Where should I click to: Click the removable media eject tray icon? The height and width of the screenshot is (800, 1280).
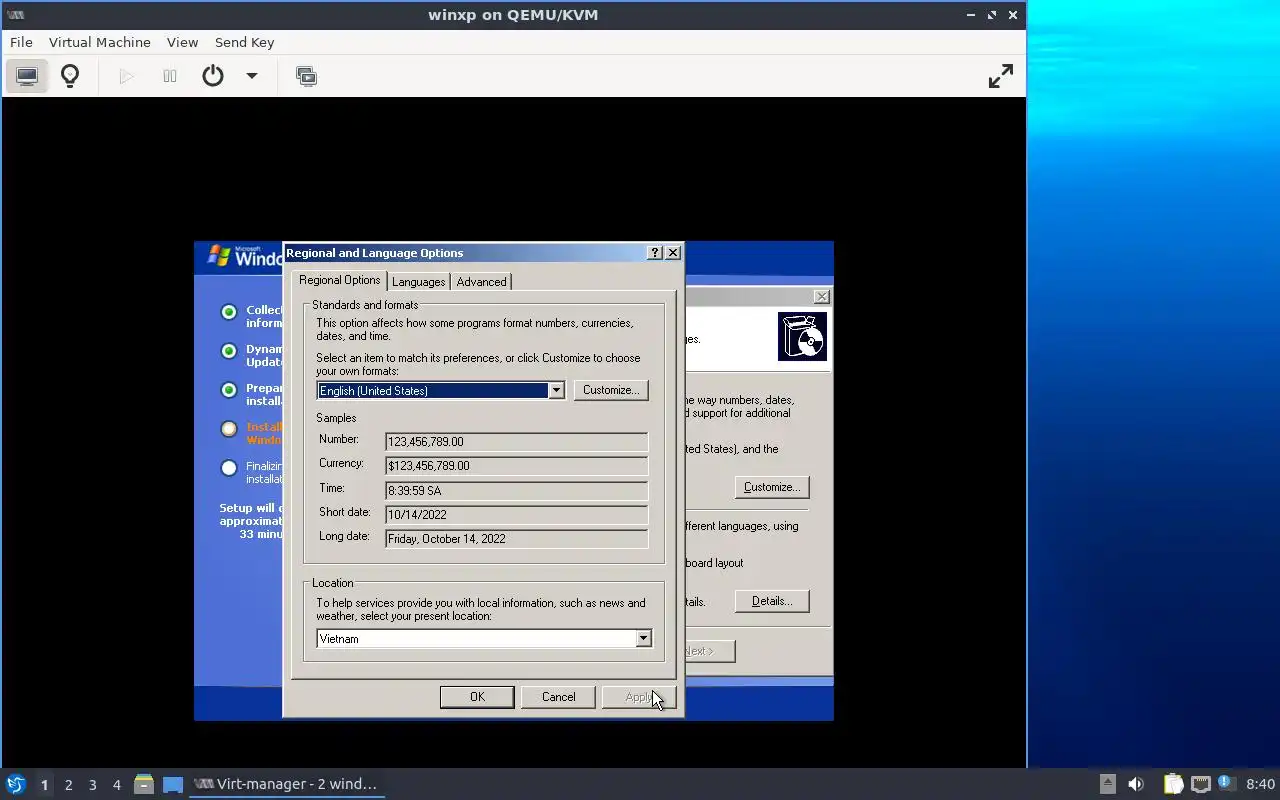(1107, 784)
